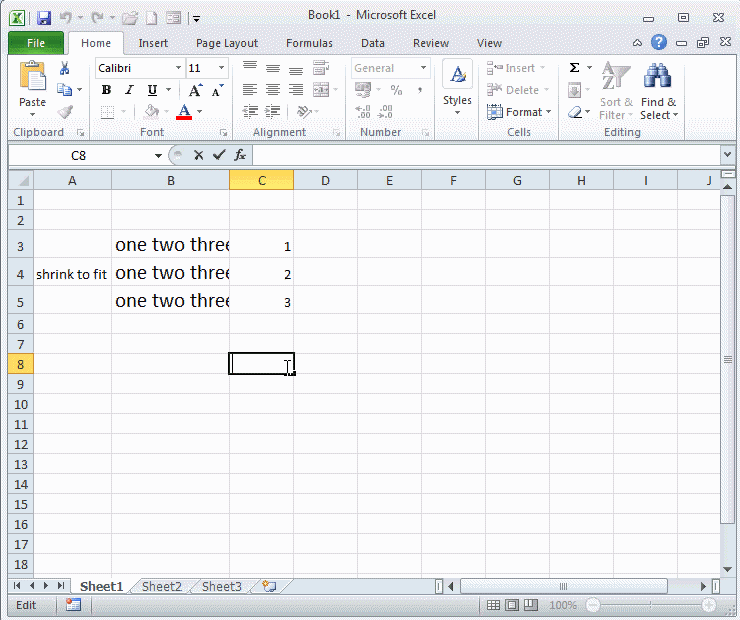This screenshot has width=740, height=620.
Task: Select the Format Painter brush
Action: pyautogui.click(x=65, y=112)
